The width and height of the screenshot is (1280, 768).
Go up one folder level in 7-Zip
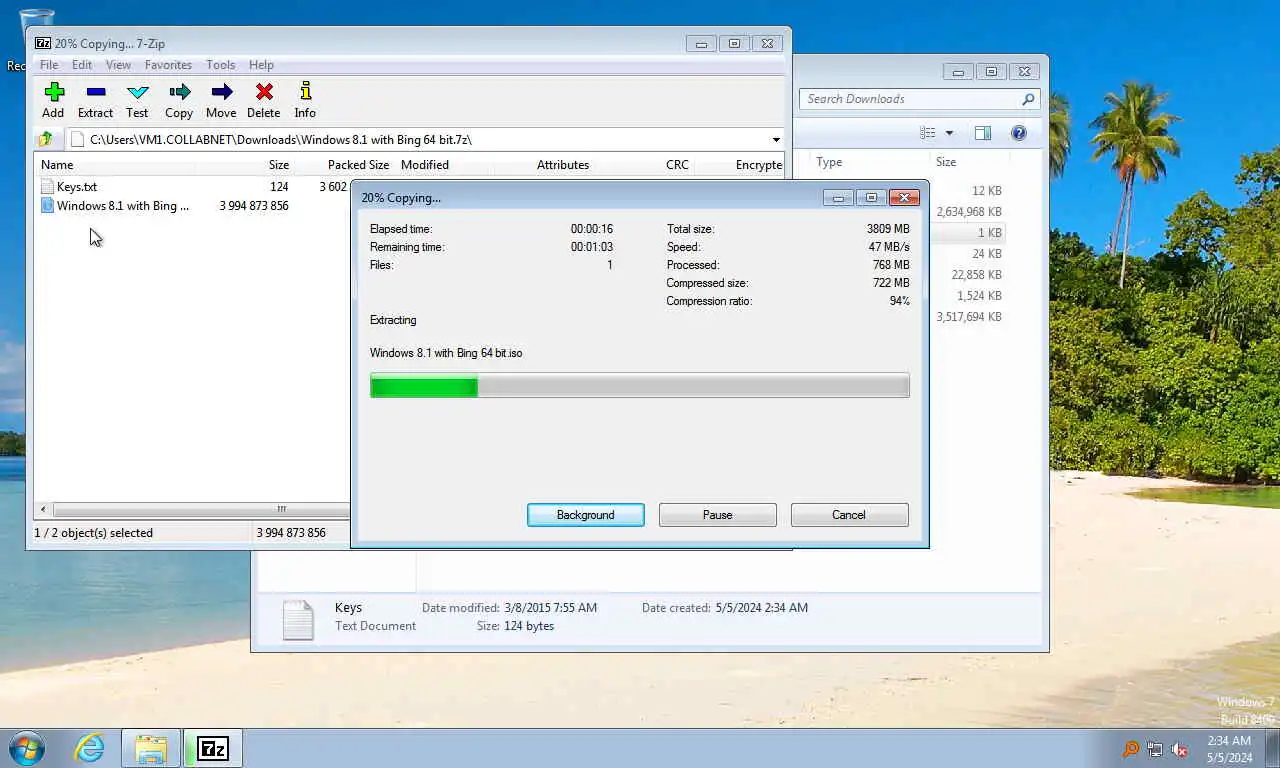pyautogui.click(x=45, y=139)
